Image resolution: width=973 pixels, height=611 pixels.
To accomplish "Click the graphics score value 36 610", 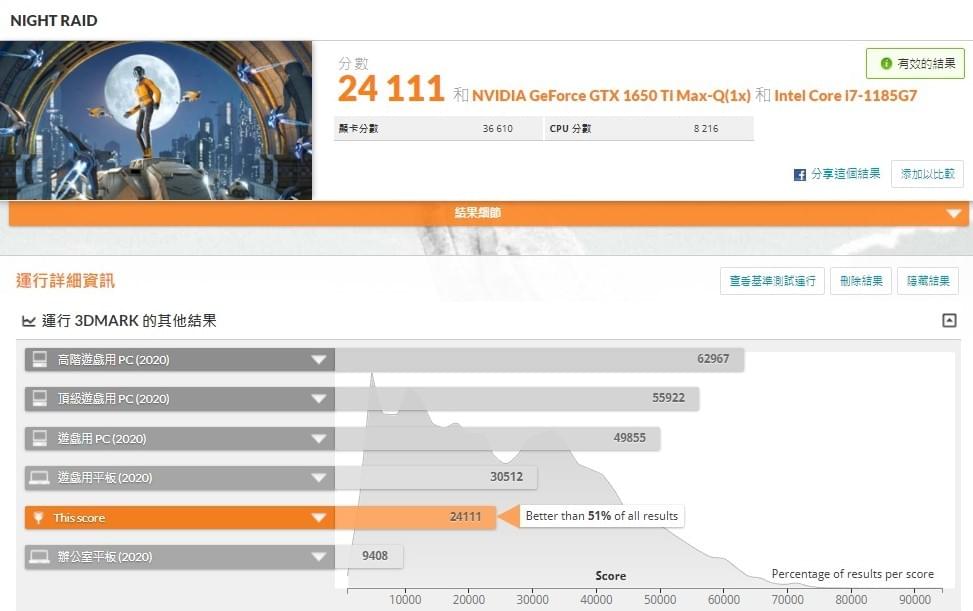I will (498, 128).
